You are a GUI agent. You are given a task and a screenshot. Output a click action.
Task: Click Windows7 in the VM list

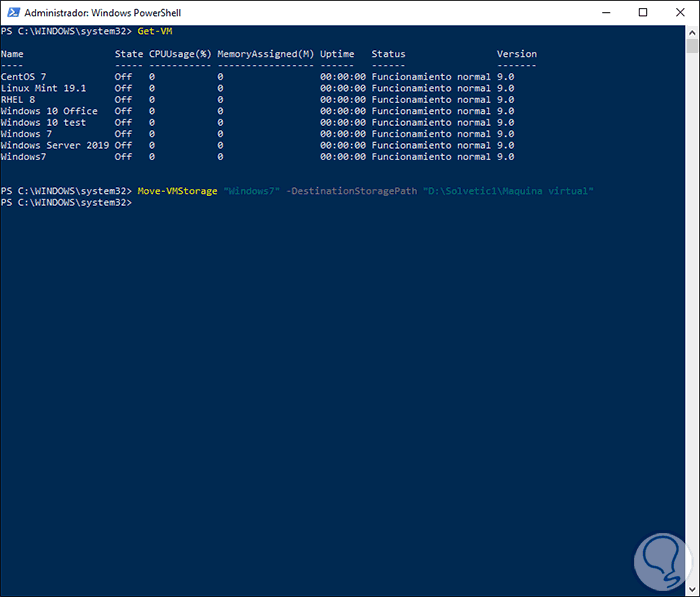(x=23, y=157)
